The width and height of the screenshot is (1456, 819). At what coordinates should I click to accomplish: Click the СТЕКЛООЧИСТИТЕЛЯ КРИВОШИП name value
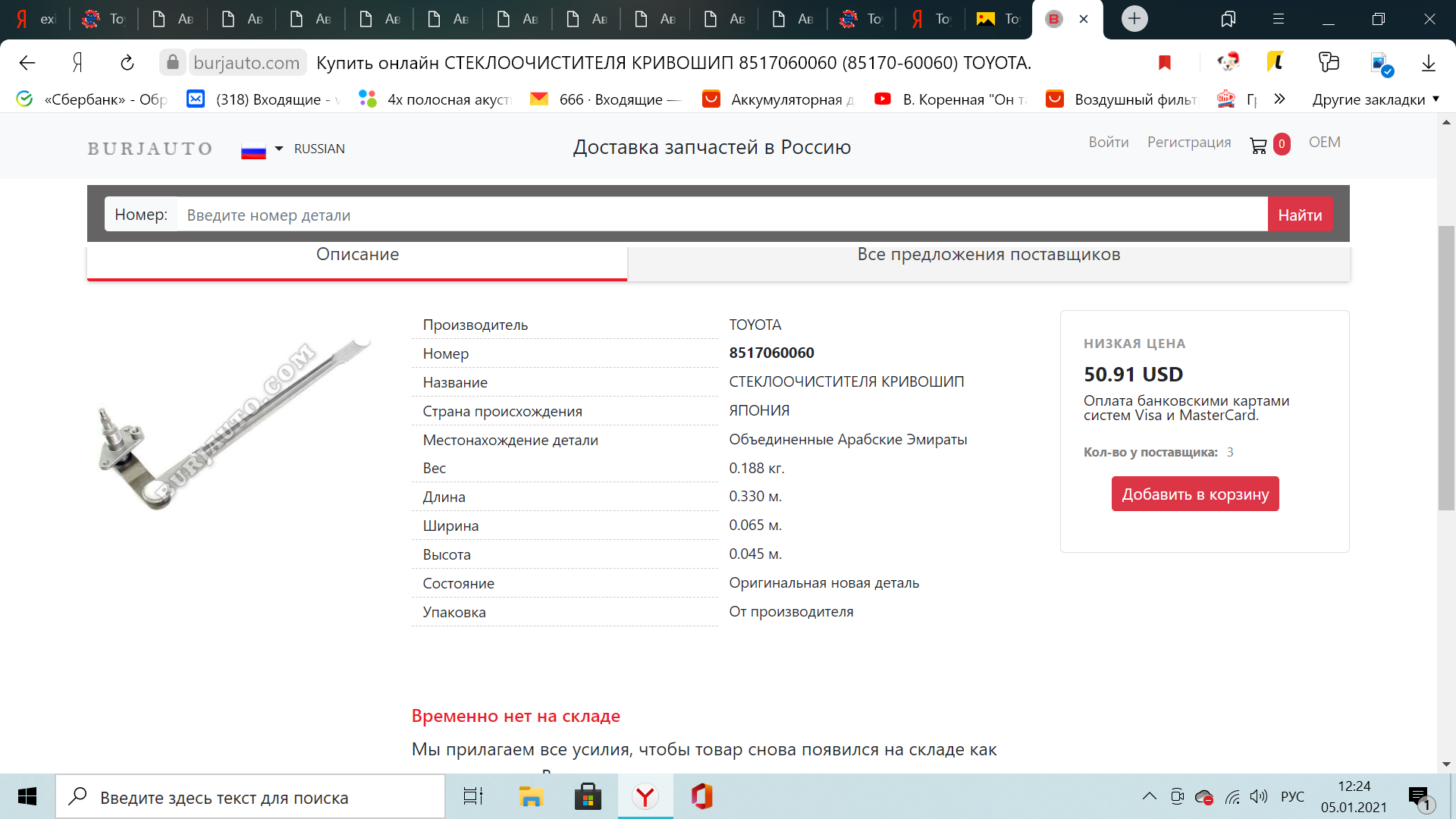coord(846,381)
